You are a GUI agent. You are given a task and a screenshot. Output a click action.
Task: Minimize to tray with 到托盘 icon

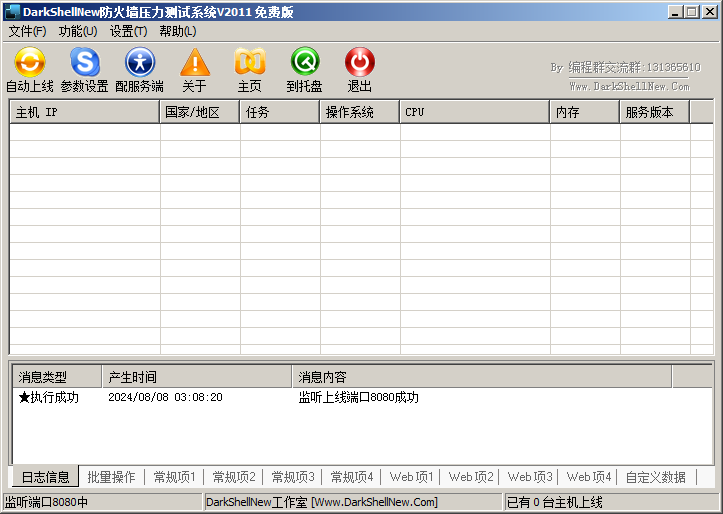click(304, 63)
